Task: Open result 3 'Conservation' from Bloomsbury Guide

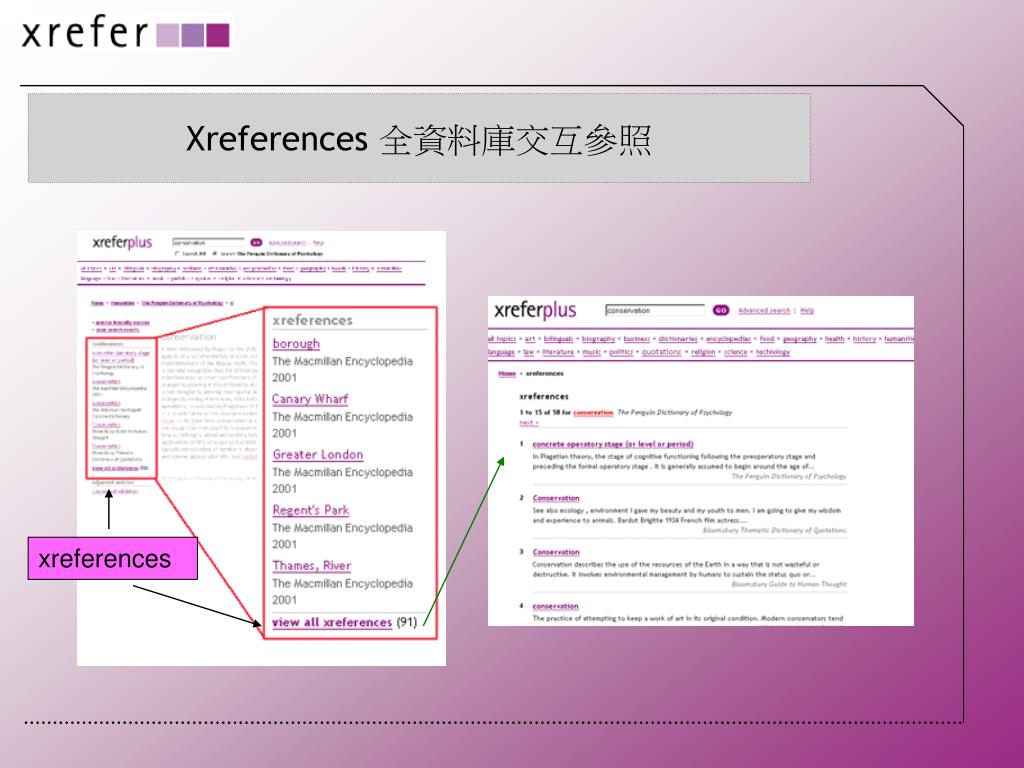Action: point(556,552)
